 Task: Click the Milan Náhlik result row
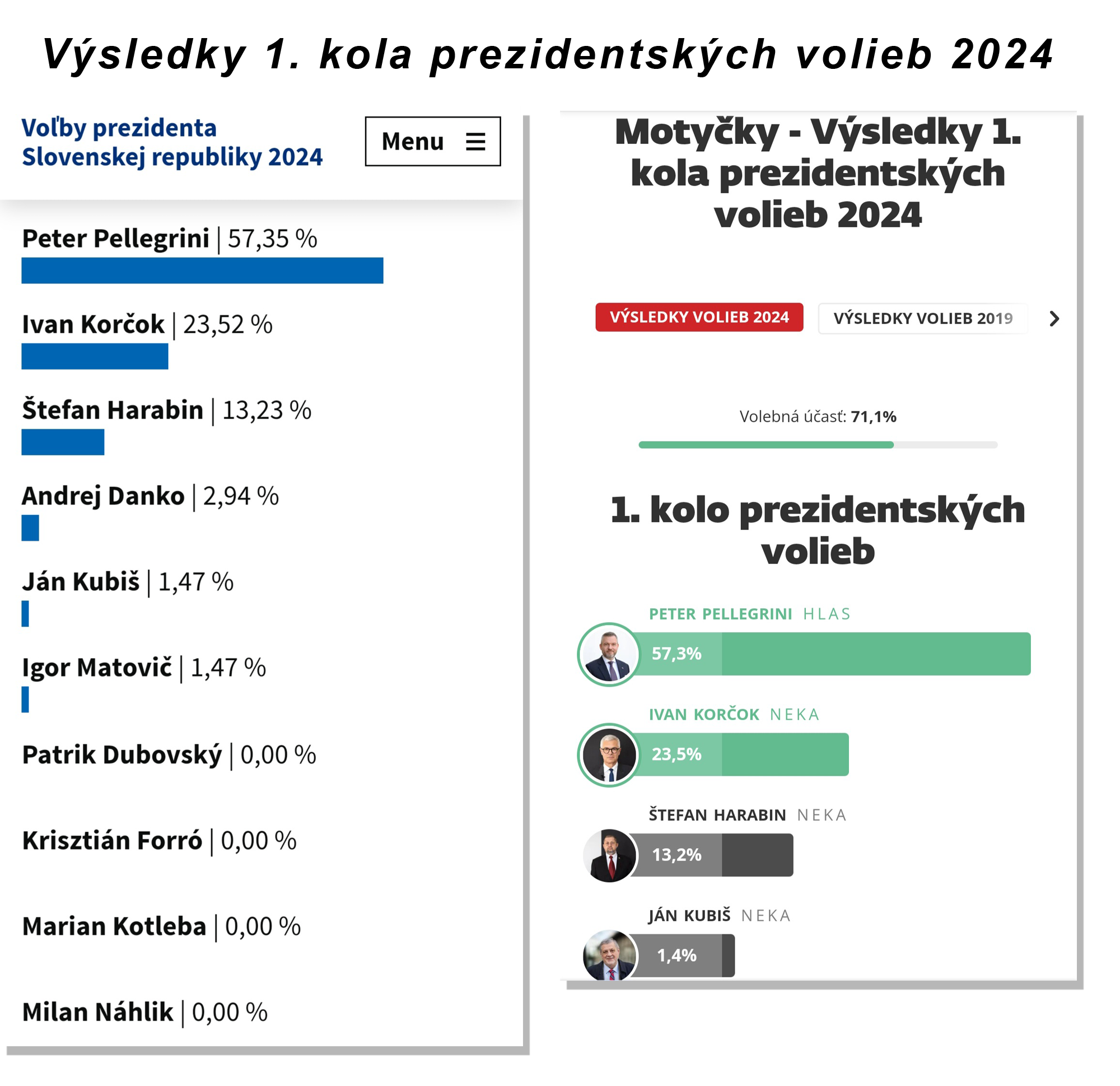click(144, 1012)
